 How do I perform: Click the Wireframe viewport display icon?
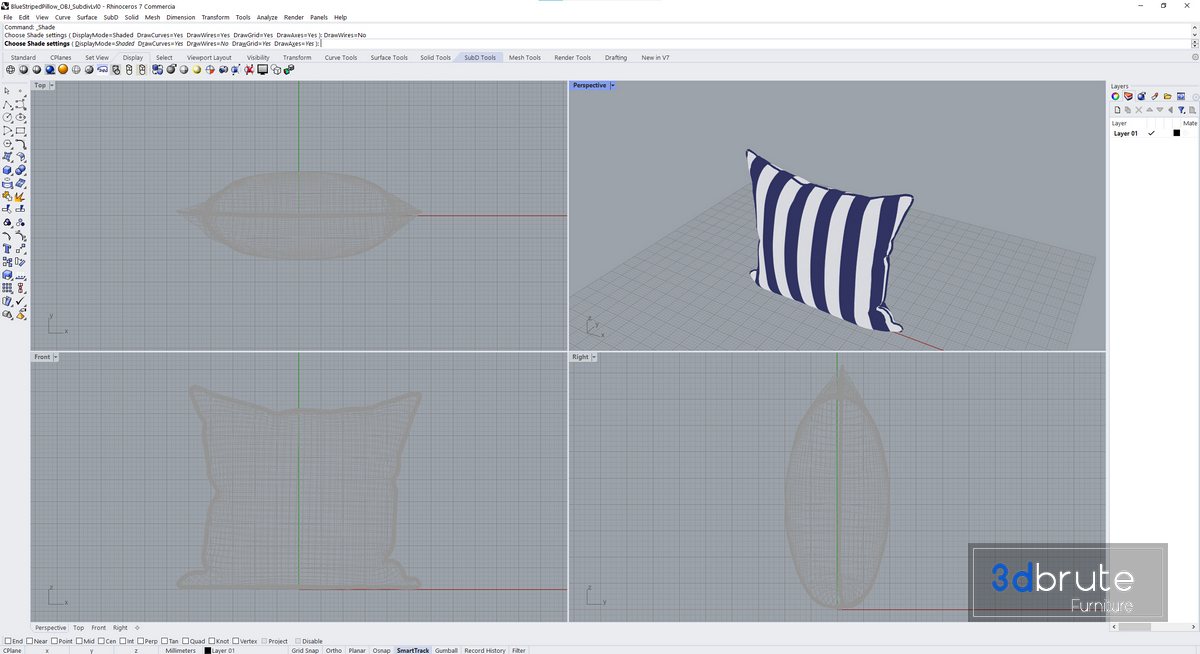(x=10, y=70)
